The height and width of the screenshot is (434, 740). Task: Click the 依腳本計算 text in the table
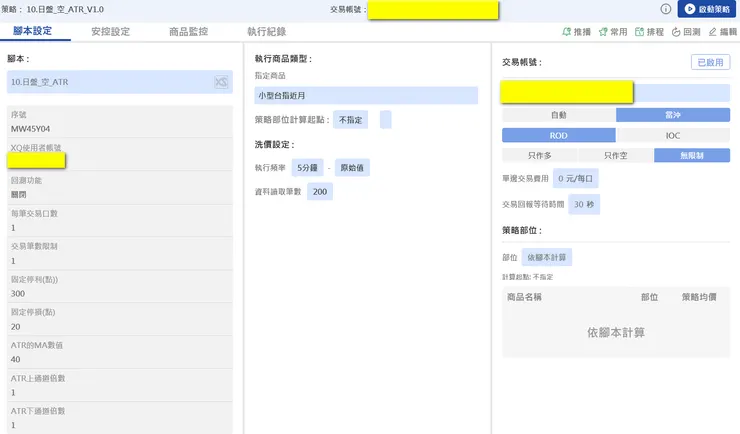pos(616,333)
